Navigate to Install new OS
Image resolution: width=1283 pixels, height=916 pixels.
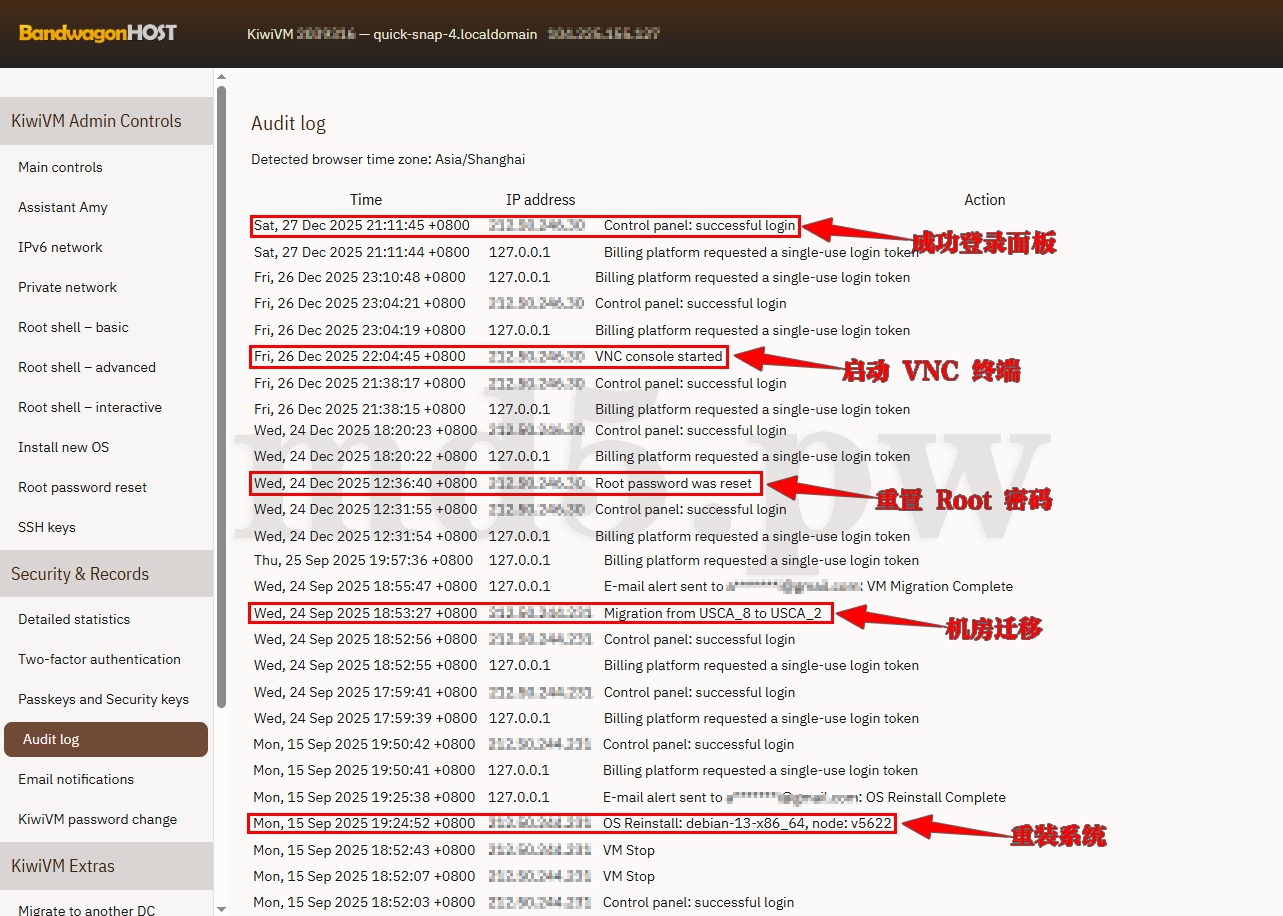[x=64, y=447]
